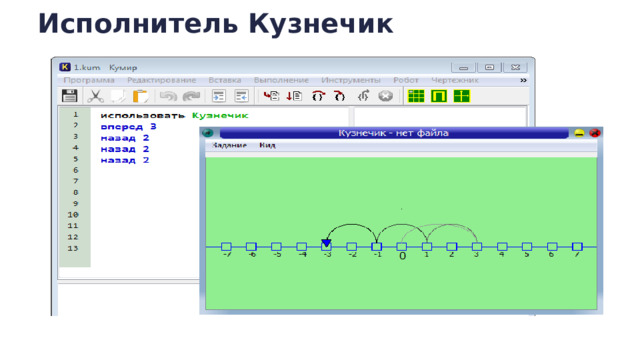
Task: Click the step over braces icon
Action: click(318, 96)
